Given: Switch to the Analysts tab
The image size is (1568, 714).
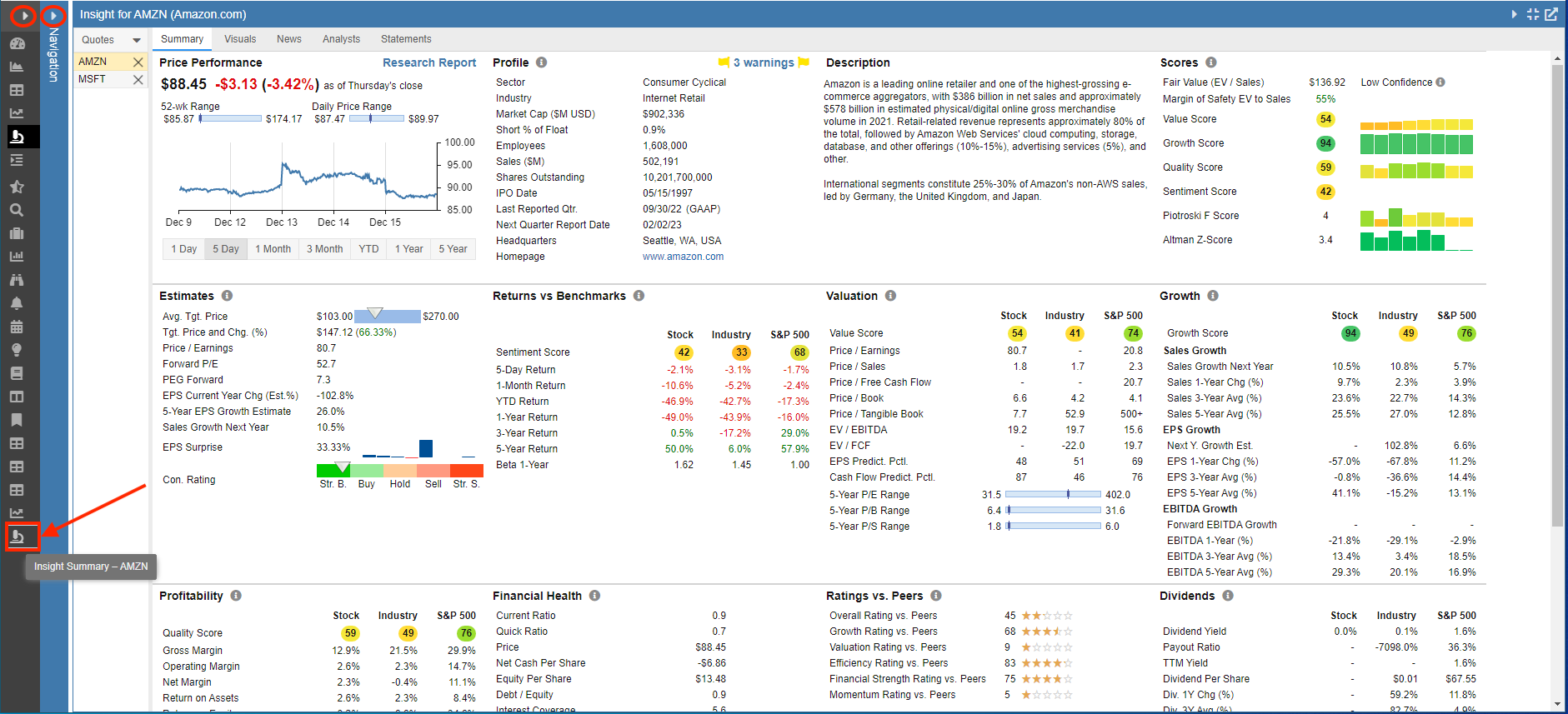Looking at the screenshot, I should pyautogui.click(x=341, y=39).
